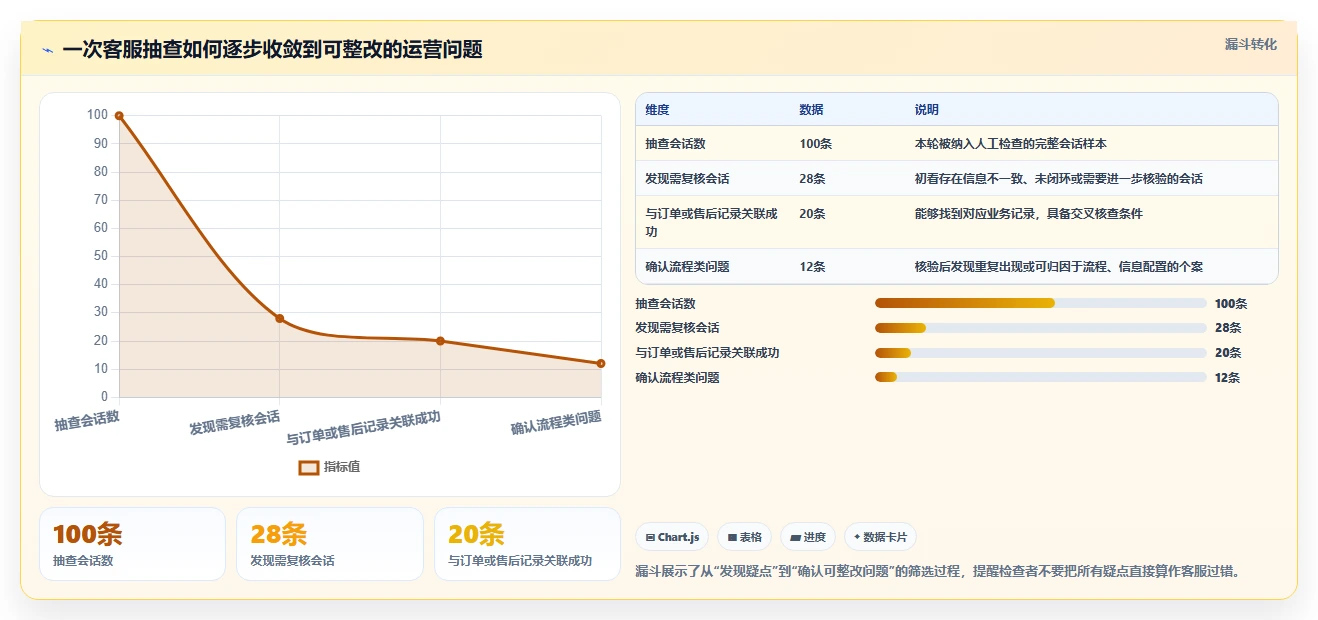Click the icon inside 表格 chip
1318x620 pixels.
[x=732, y=538]
